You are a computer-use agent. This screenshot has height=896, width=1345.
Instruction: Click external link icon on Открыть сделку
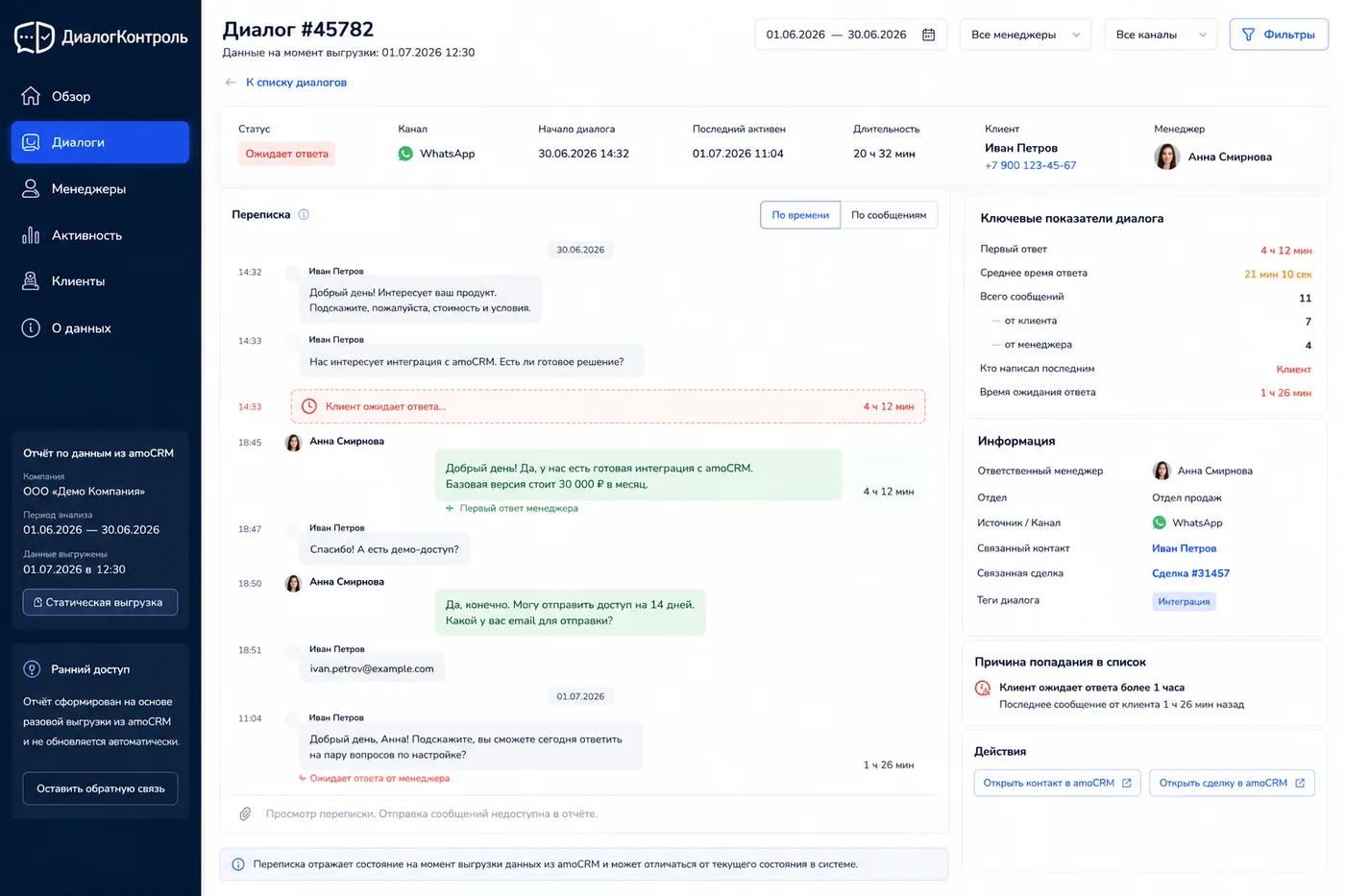(x=1300, y=784)
